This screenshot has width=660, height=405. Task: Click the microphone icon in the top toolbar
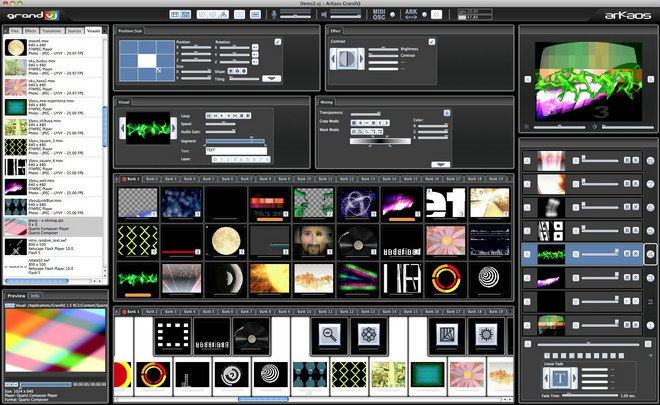point(273,14)
